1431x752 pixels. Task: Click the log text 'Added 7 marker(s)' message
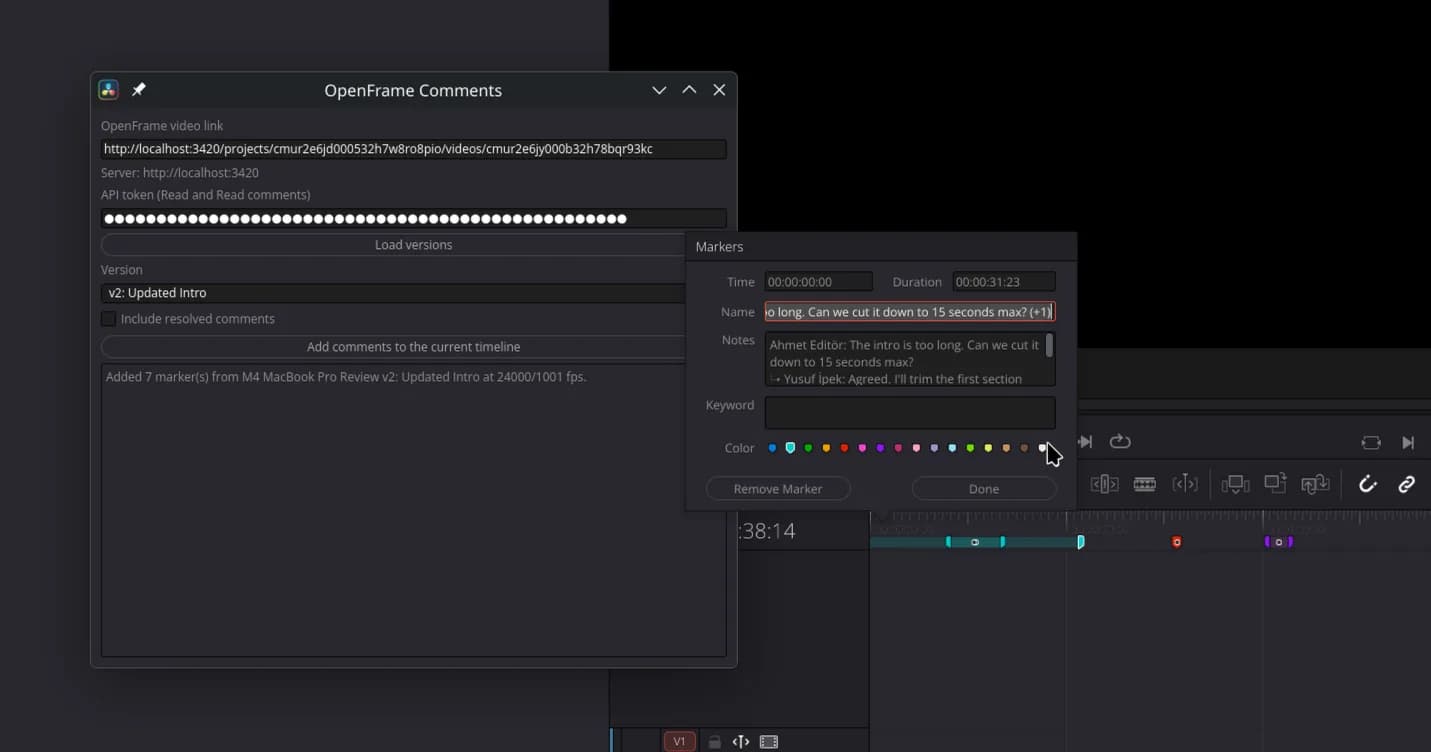click(x=346, y=377)
